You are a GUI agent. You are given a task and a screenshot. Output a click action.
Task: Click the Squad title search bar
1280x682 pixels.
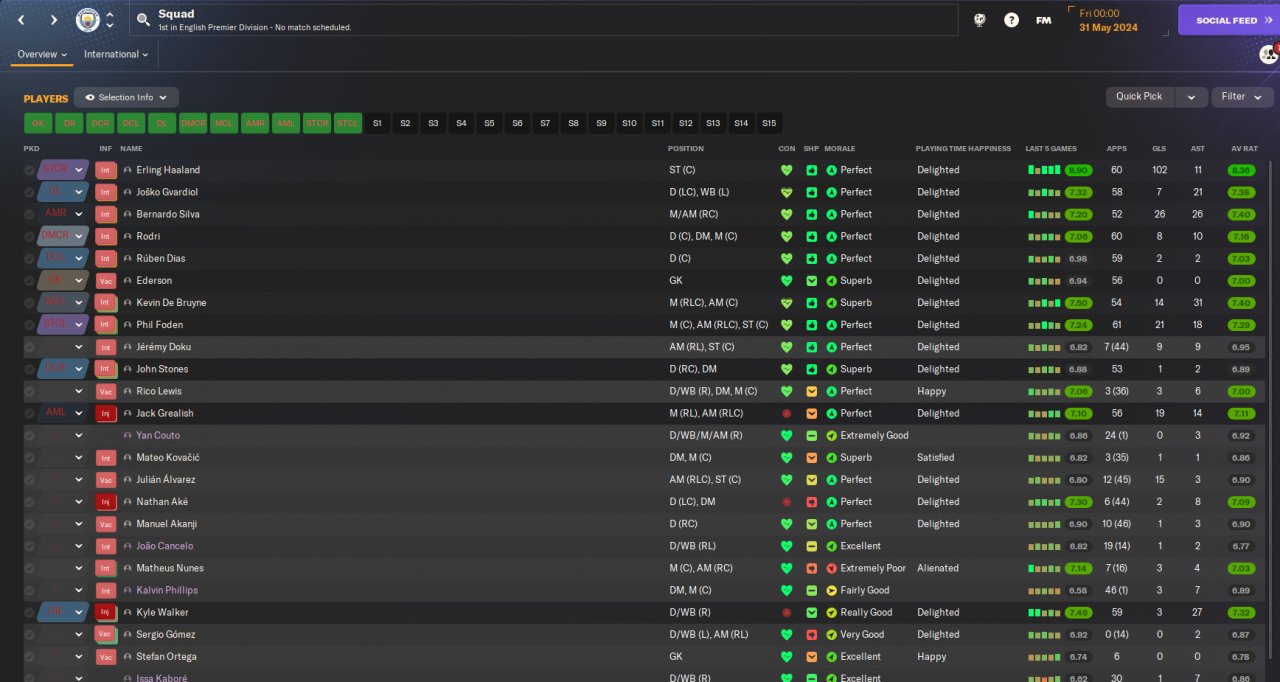click(543, 20)
